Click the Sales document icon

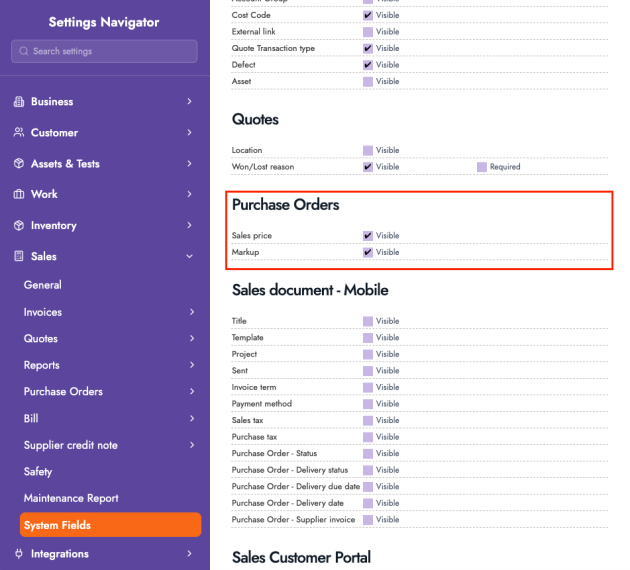(x=19, y=257)
